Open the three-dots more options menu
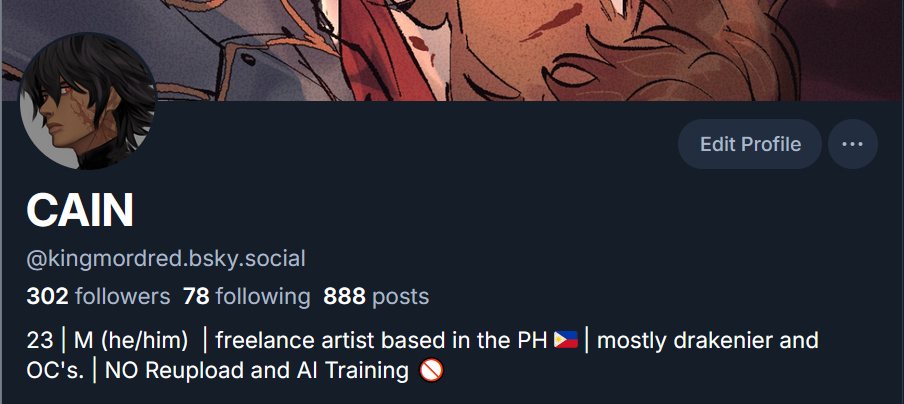 tap(853, 144)
